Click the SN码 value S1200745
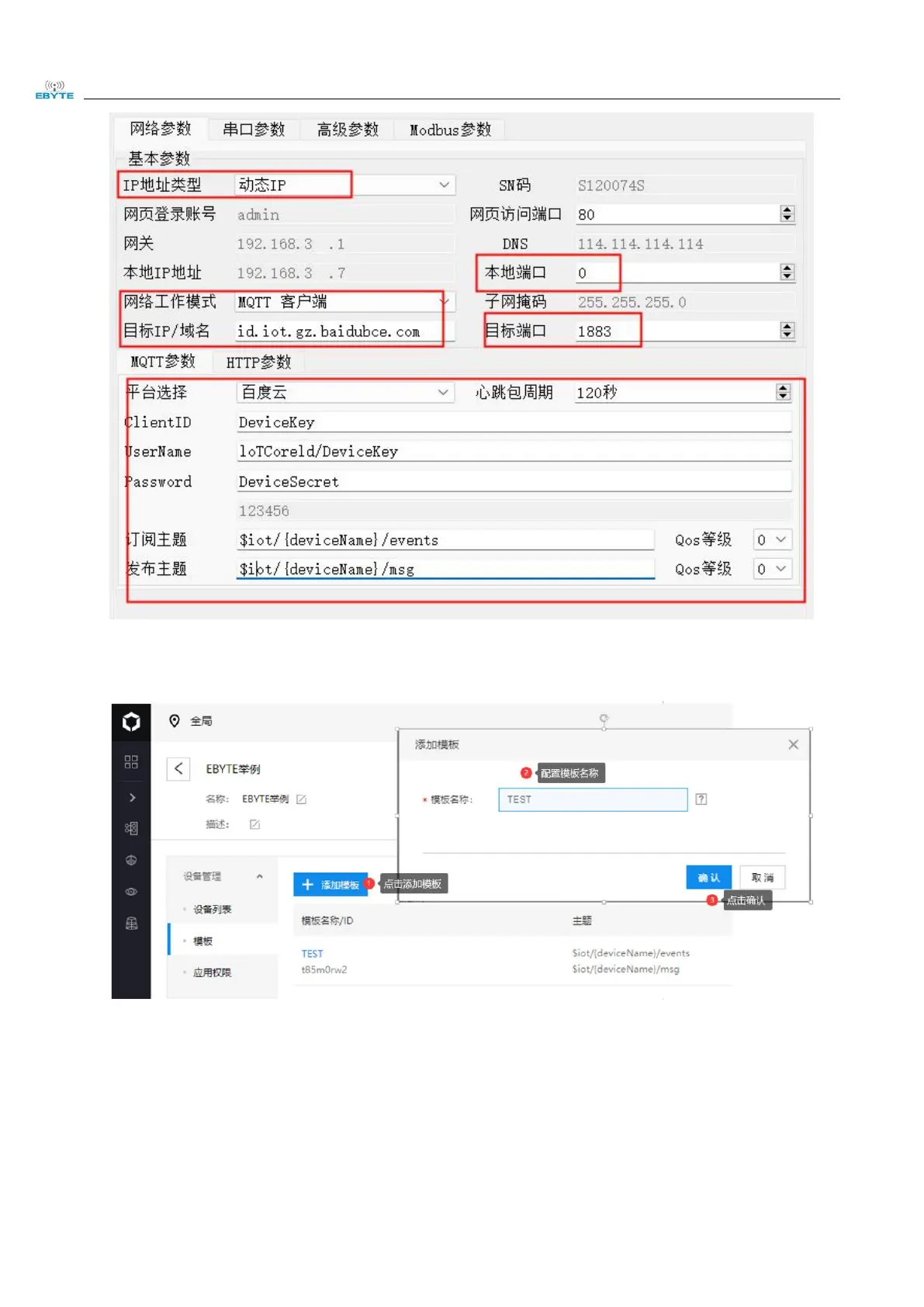Screen dimensions: 924x1307 pos(611,185)
